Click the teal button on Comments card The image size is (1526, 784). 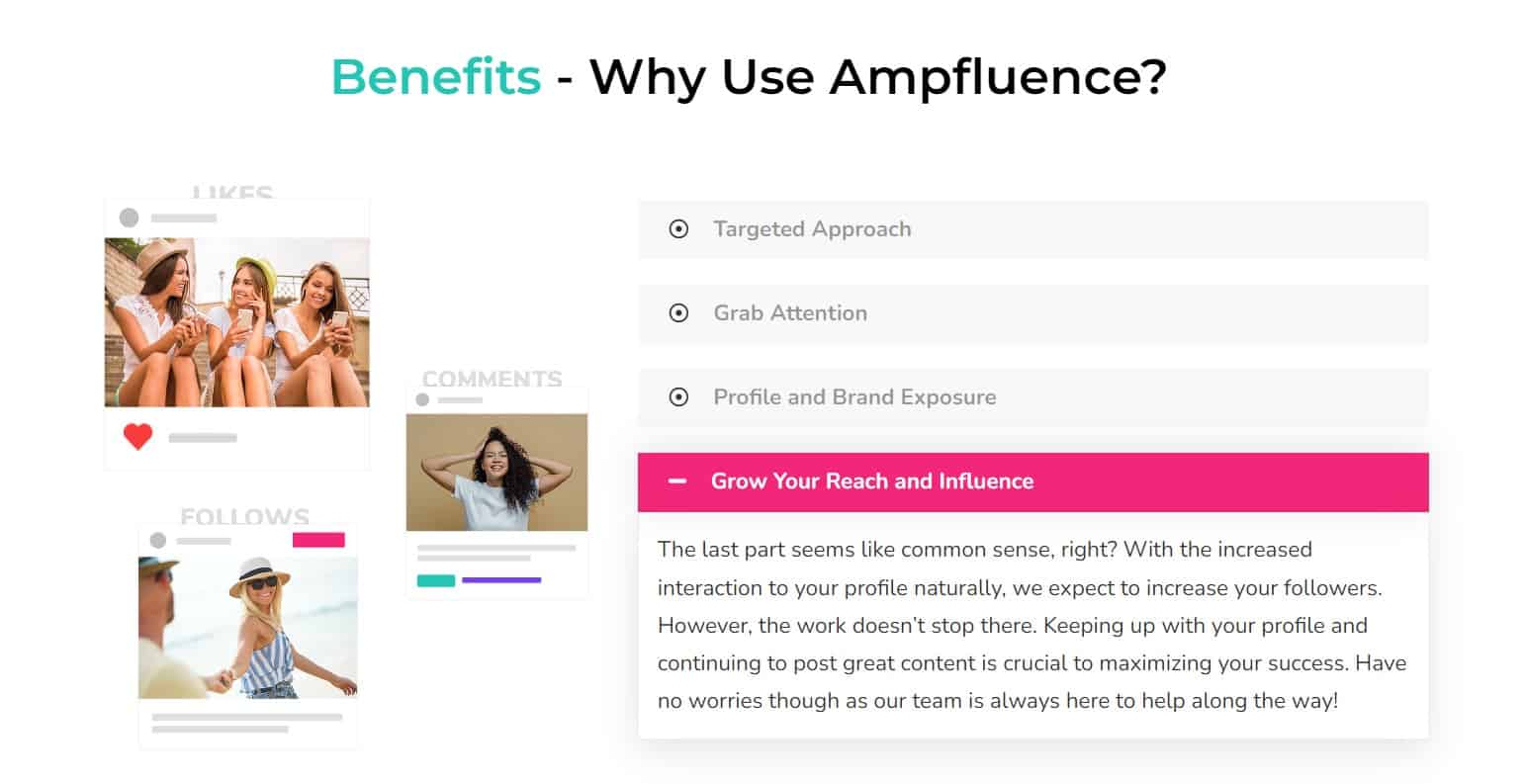pyautogui.click(x=436, y=580)
